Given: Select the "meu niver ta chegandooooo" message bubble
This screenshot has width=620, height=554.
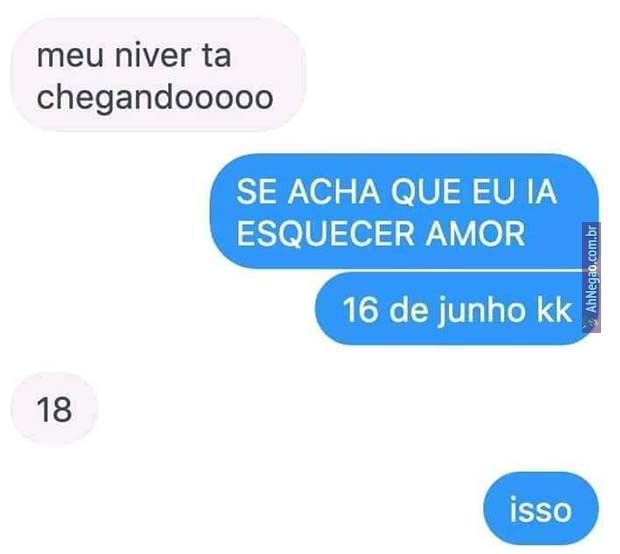Looking at the screenshot, I should click(158, 74).
